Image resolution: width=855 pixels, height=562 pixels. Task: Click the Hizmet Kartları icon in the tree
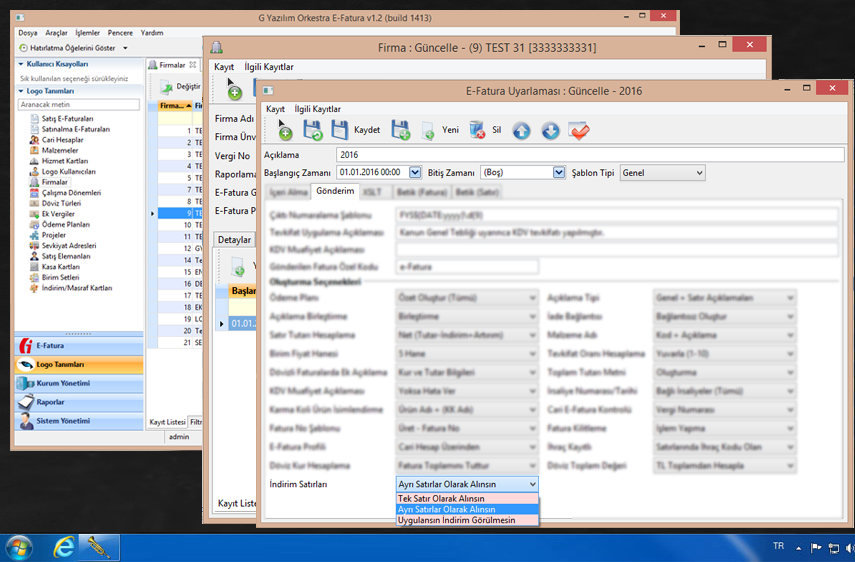34,161
